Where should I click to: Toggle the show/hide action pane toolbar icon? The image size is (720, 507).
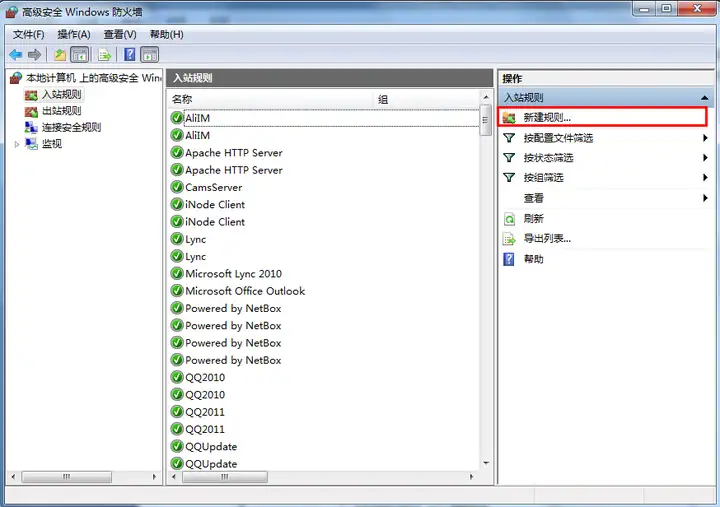pos(150,55)
